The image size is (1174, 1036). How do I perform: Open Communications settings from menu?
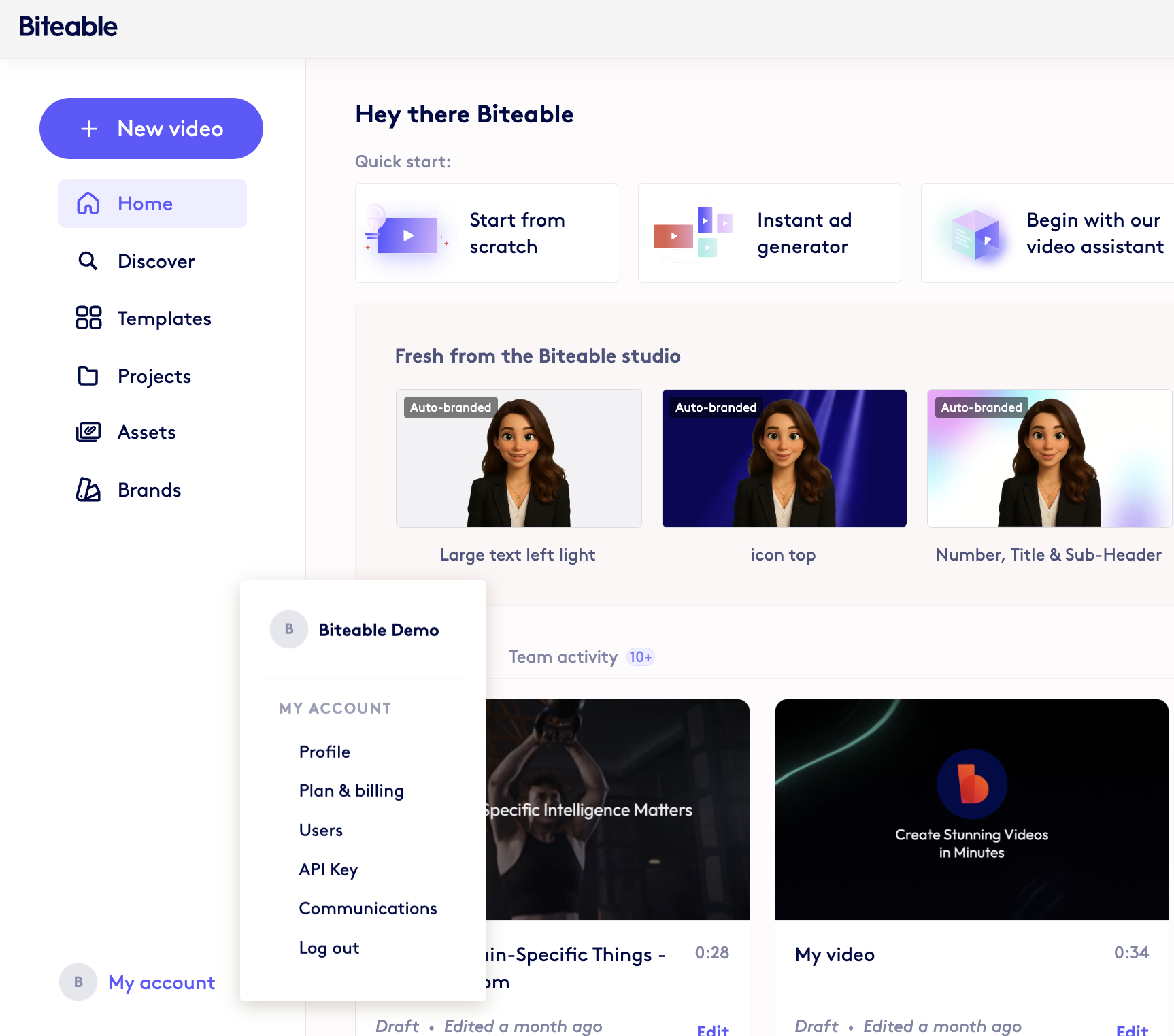pos(367,908)
